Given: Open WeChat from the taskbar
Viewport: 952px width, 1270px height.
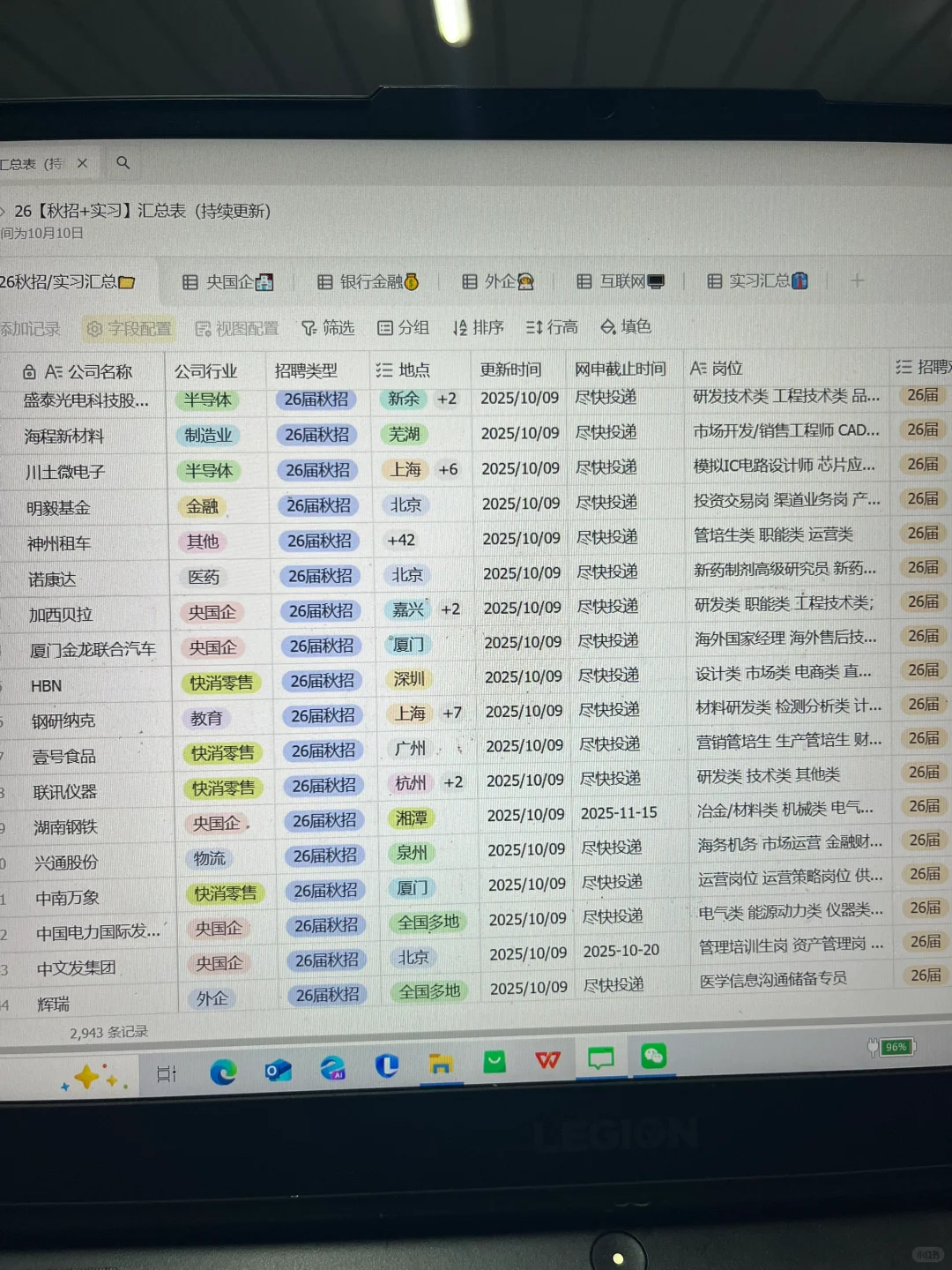Looking at the screenshot, I should pos(654,1056).
